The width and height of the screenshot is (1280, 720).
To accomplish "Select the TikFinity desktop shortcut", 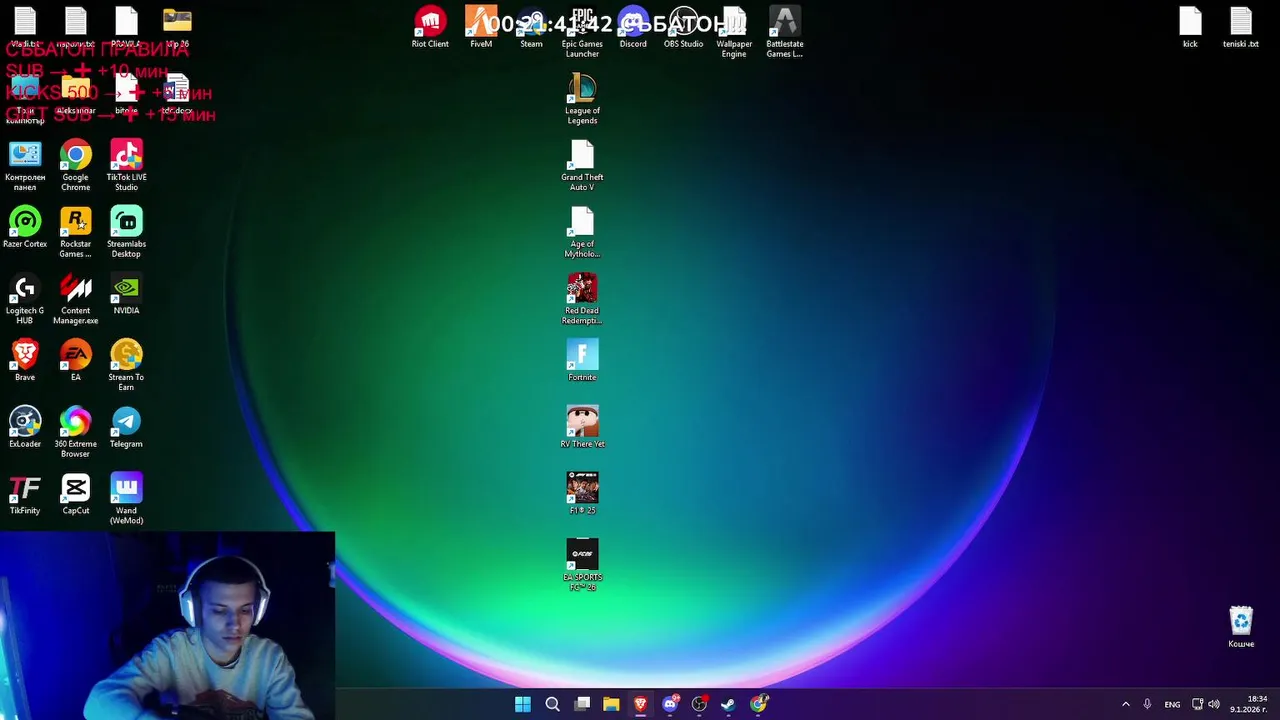I will pyautogui.click(x=25, y=494).
